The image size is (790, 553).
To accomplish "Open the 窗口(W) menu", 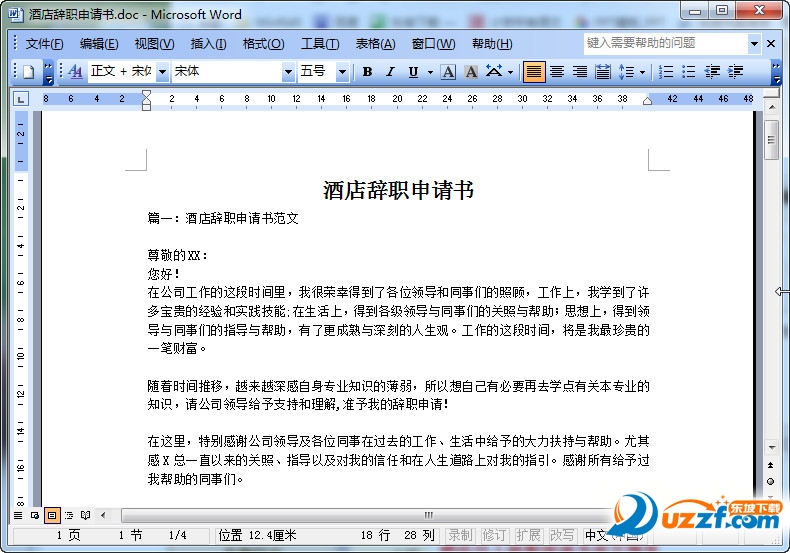I will 433,44.
